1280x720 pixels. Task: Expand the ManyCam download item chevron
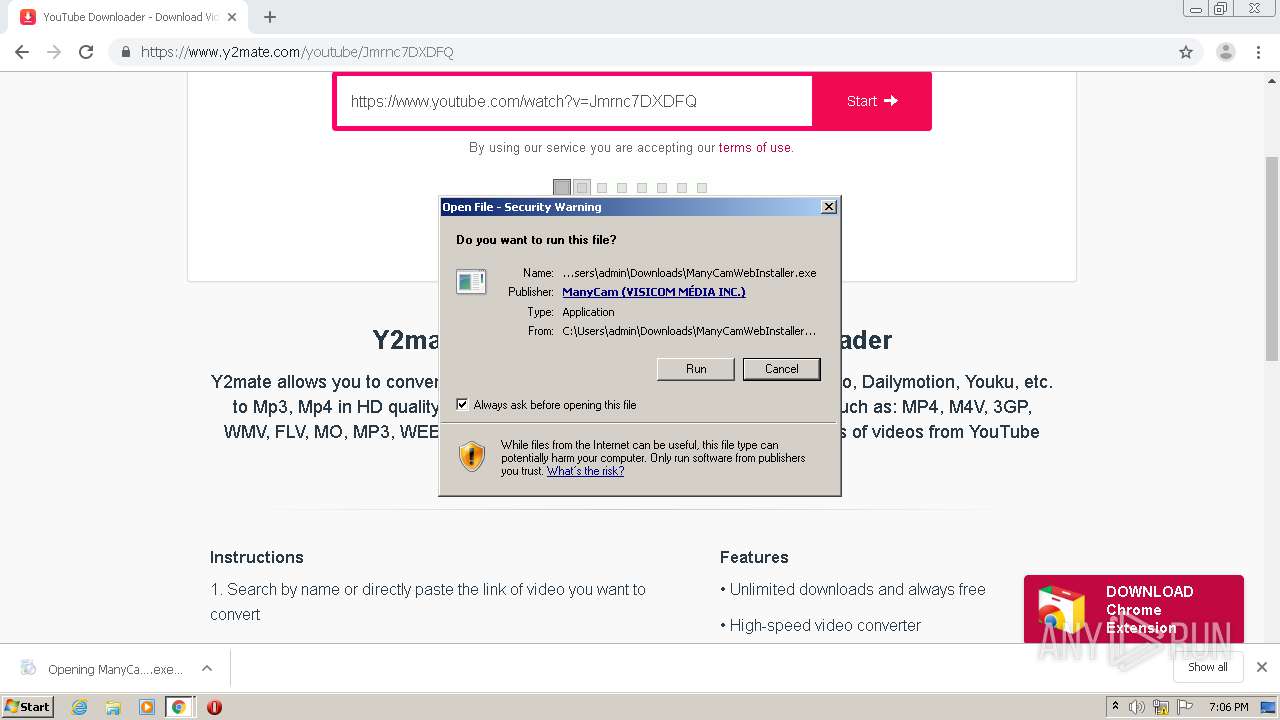[x=206, y=668]
